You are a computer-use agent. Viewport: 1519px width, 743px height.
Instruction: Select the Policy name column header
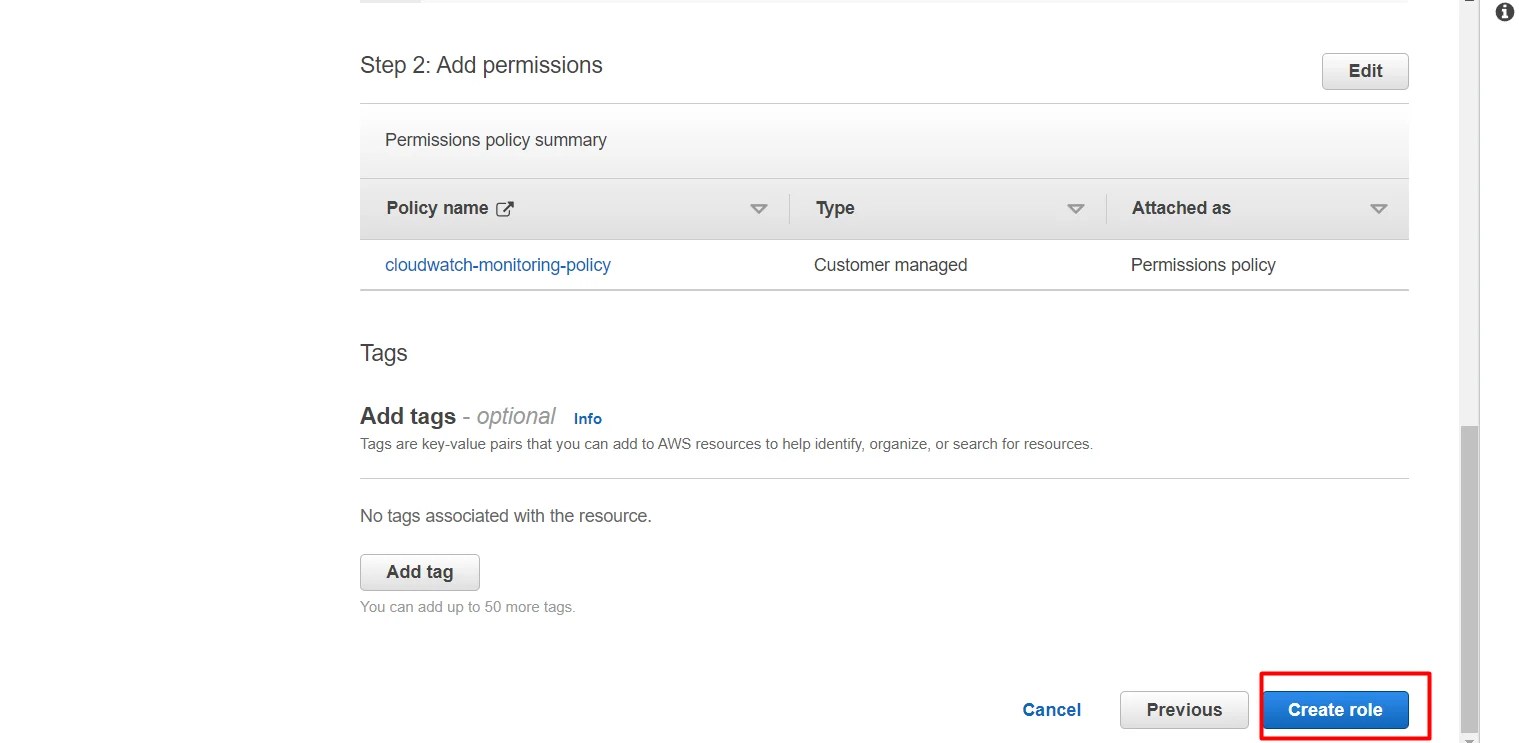(438, 208)
